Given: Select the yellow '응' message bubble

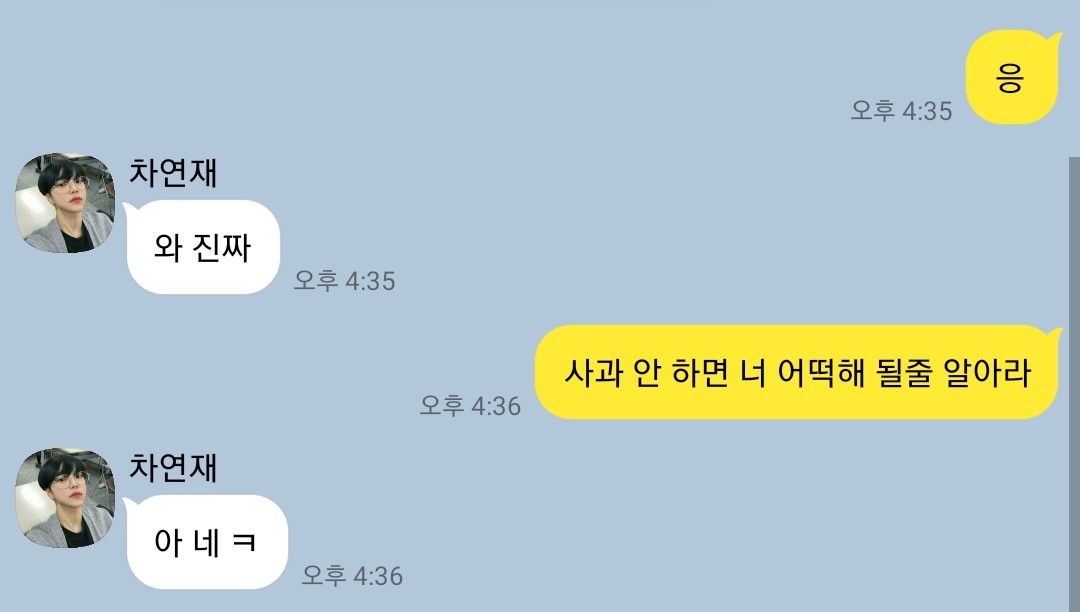Looking at the screenshot, I should coord(1011,77).
